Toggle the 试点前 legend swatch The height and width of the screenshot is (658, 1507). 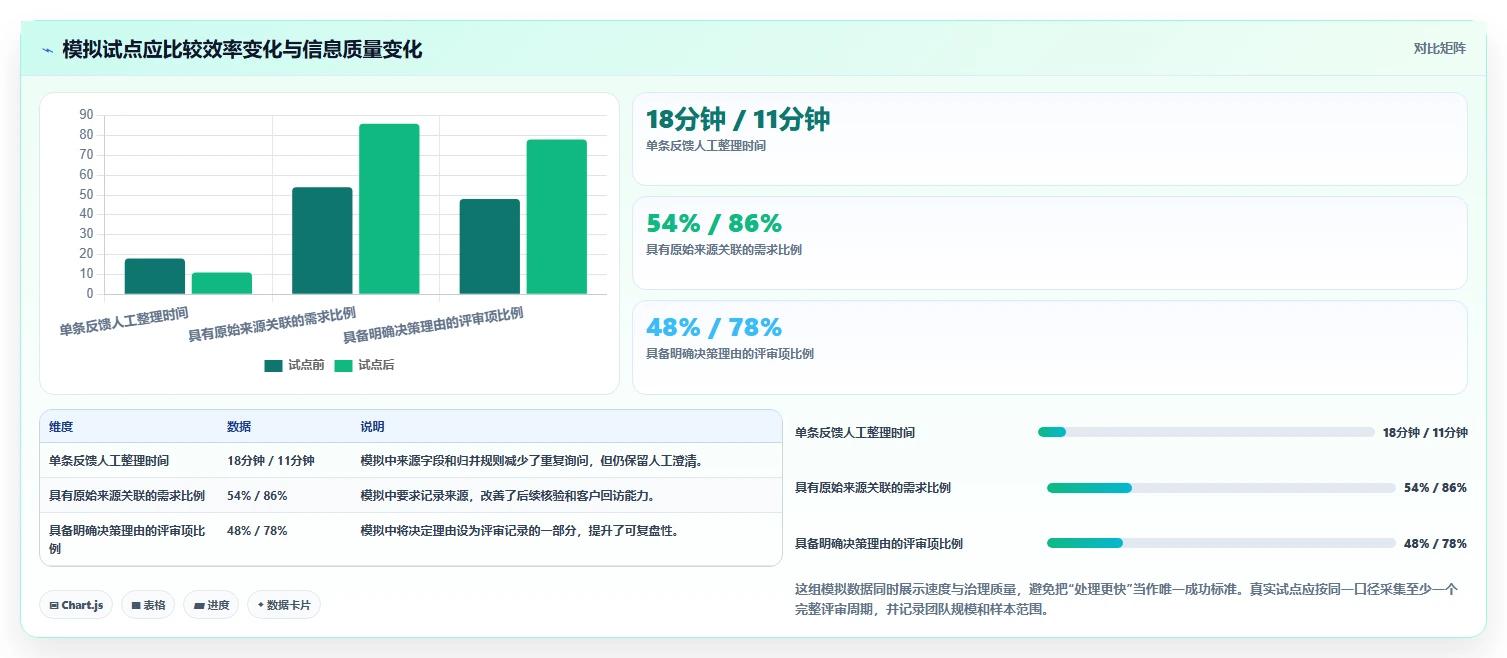point(274,366)
